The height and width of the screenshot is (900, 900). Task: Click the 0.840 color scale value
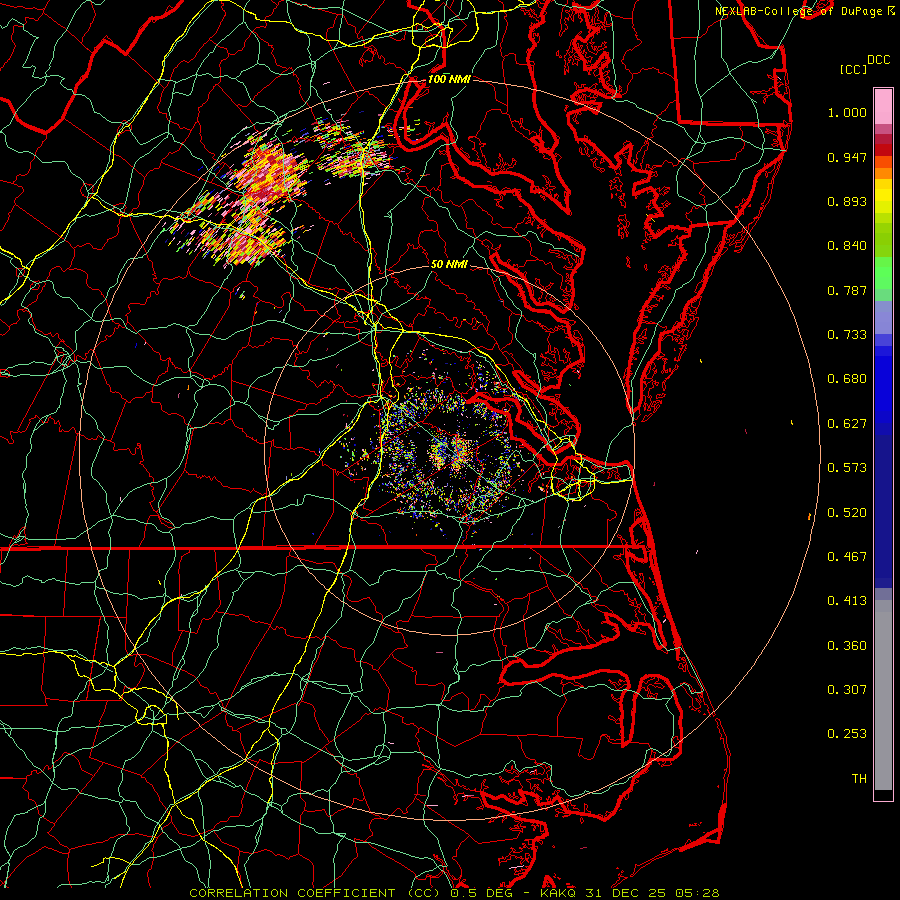coord(847,246)
